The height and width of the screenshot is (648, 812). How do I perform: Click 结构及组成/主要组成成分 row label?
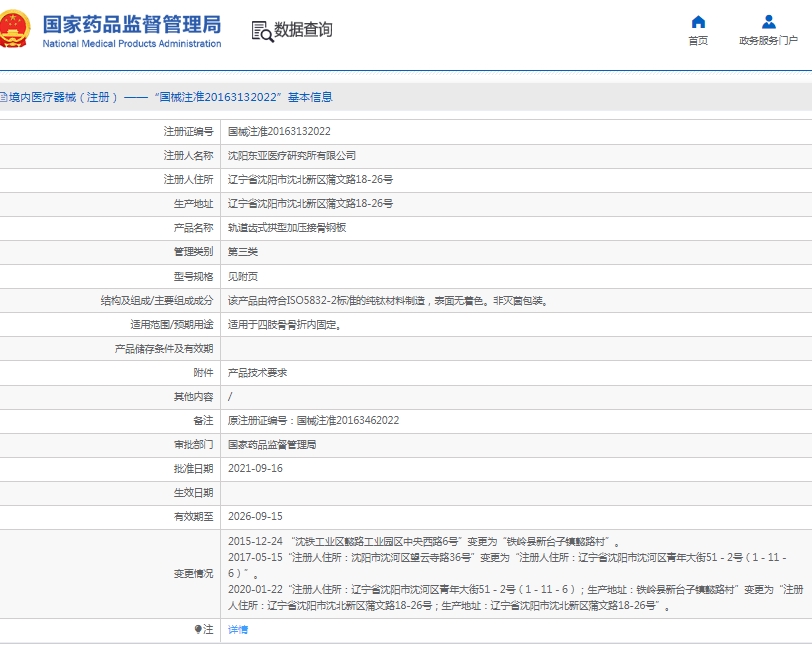(x=157, y=300)
